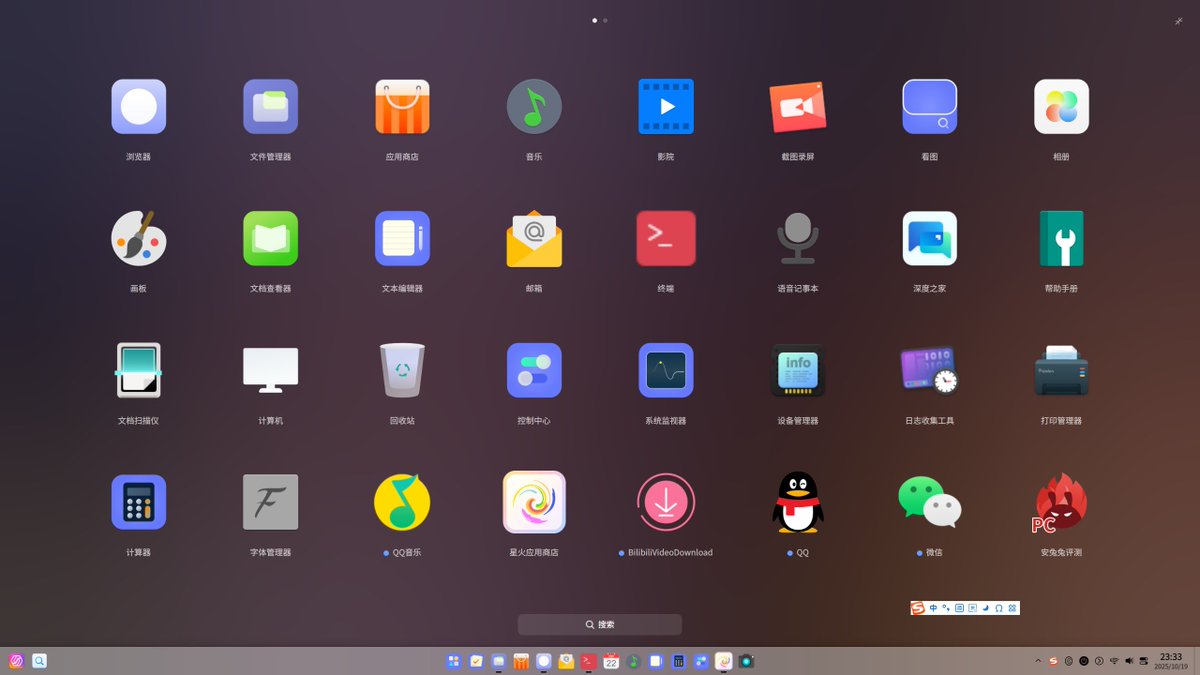Click the pink swirl icon on the taskbar
The height and width of the screenshot is (675, 1200).
click(16, 661)
